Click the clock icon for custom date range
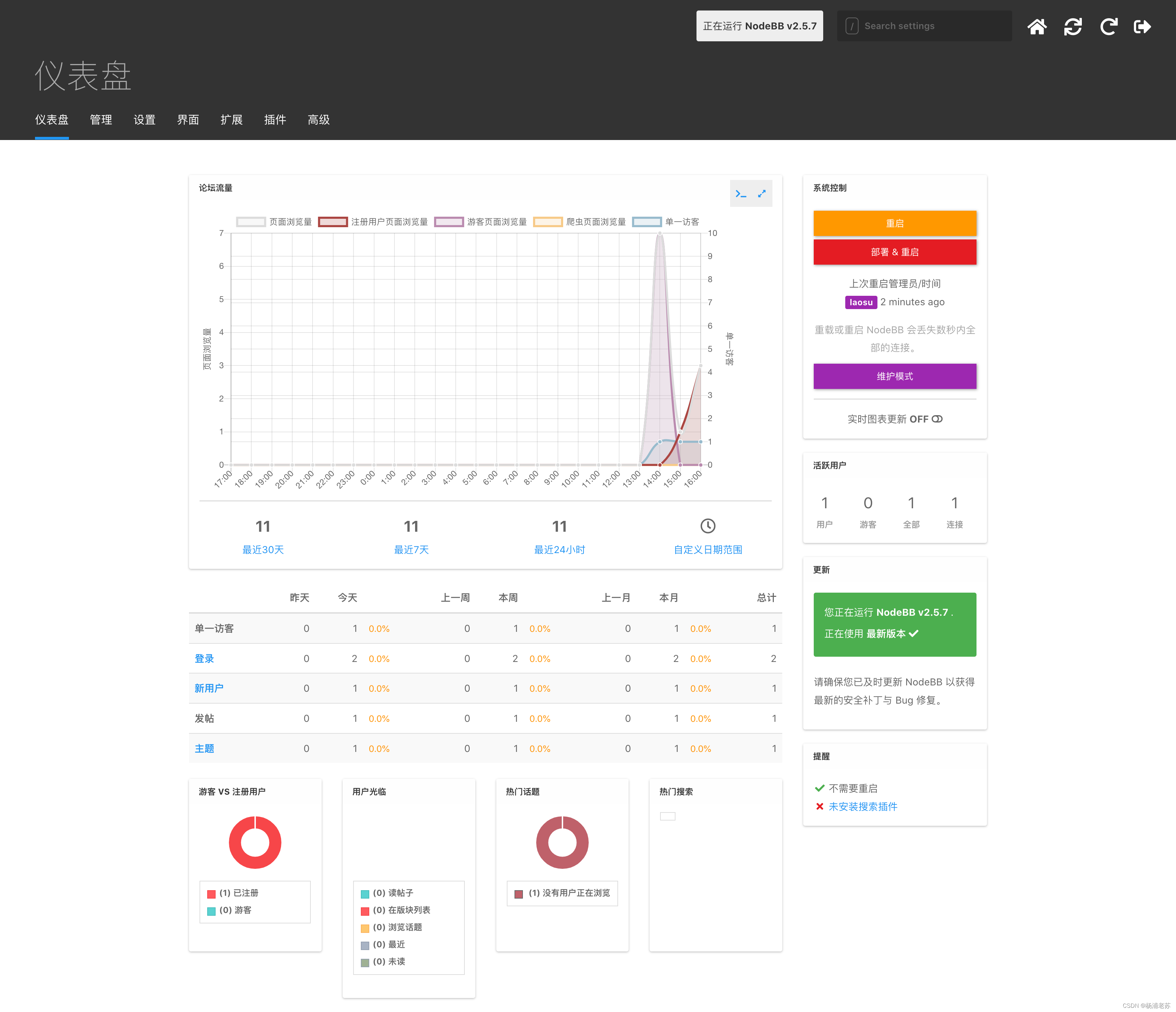This screenshot has height=1012, width=1176. 708,525
